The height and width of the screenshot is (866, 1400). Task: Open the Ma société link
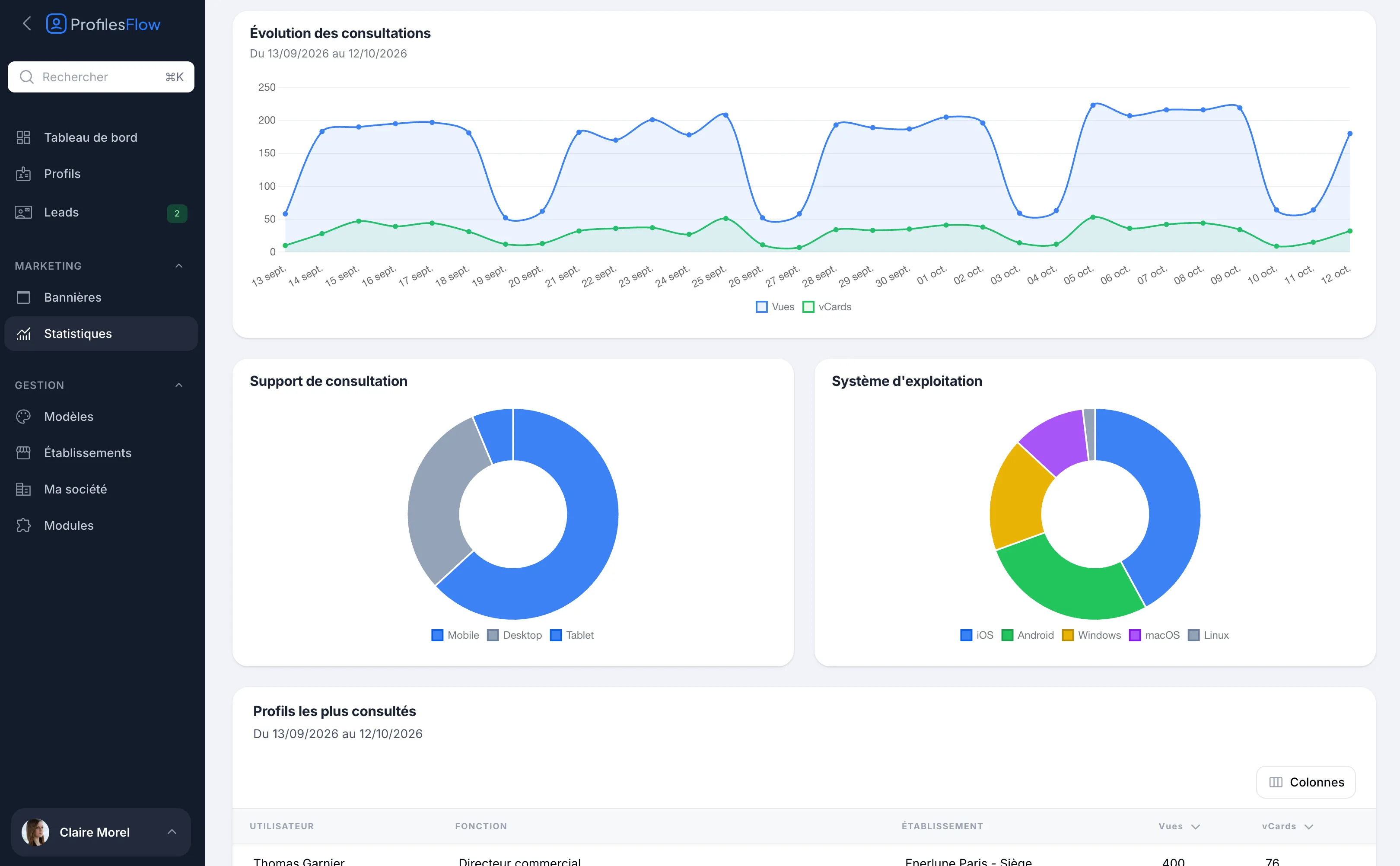(x=101, y=489)
